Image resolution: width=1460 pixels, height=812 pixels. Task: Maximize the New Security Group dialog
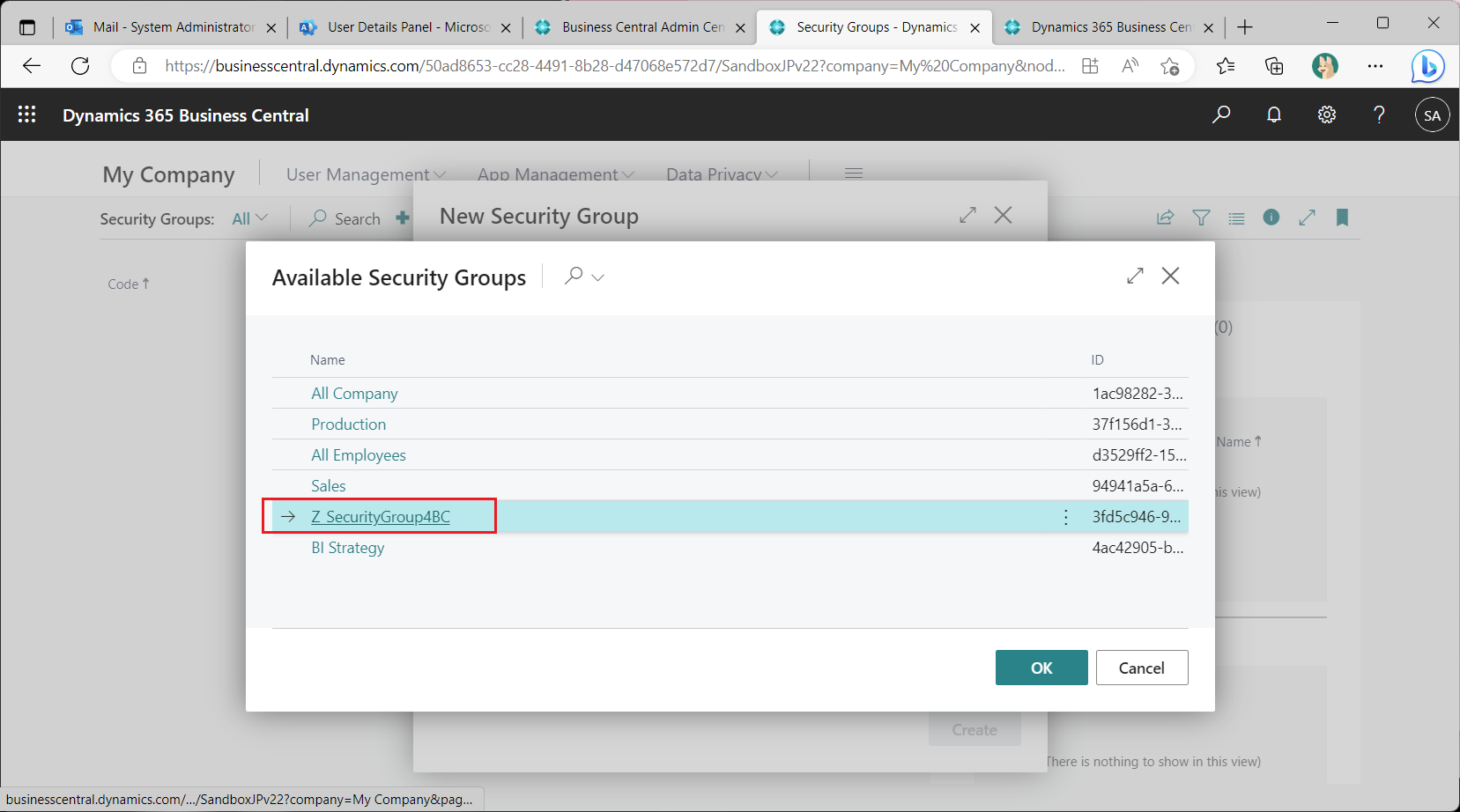tap(967, 214)
